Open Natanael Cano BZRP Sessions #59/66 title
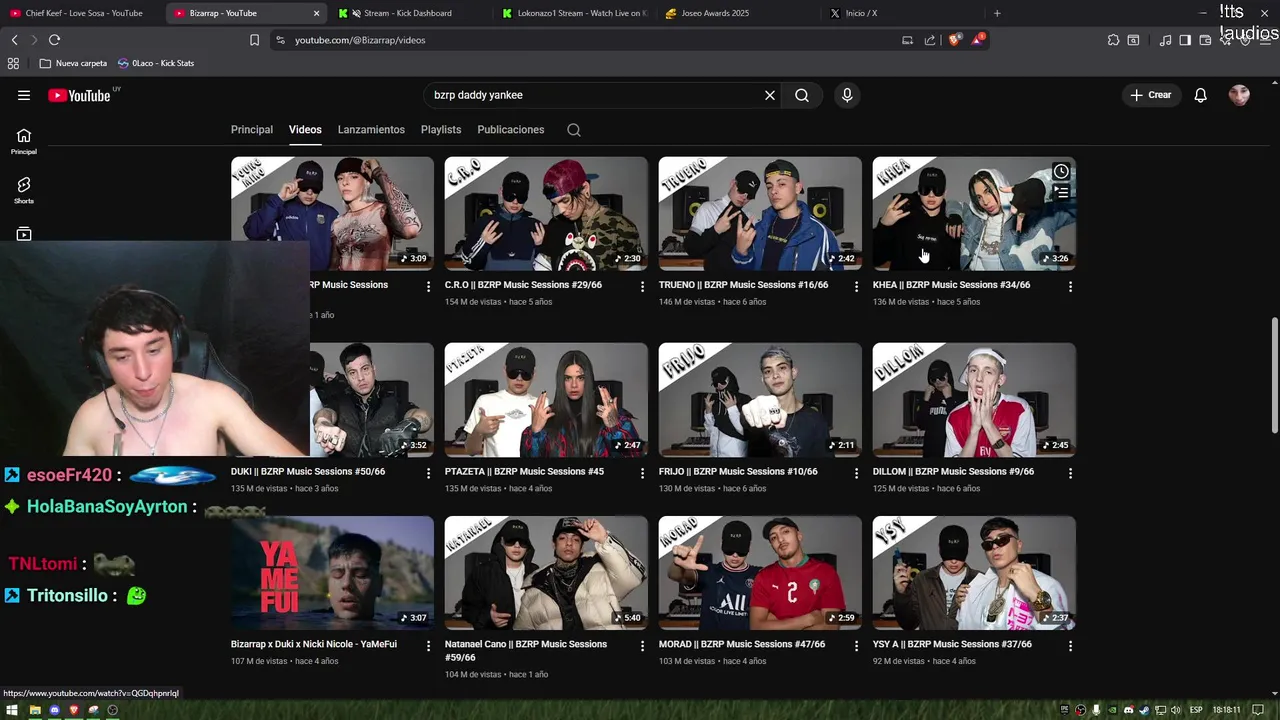The width and height of the screenshot is (1280, 720). pyautogui.click(x=526, y=651)
